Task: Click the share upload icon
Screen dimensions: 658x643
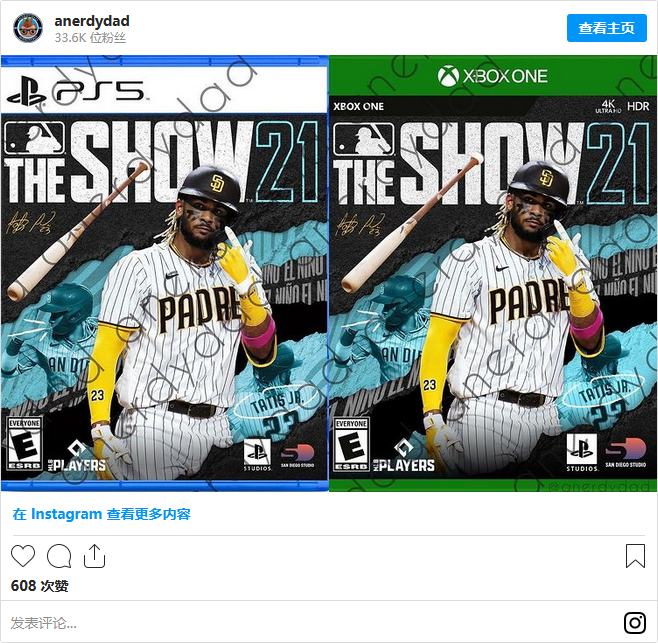Action: click(94, 556)
